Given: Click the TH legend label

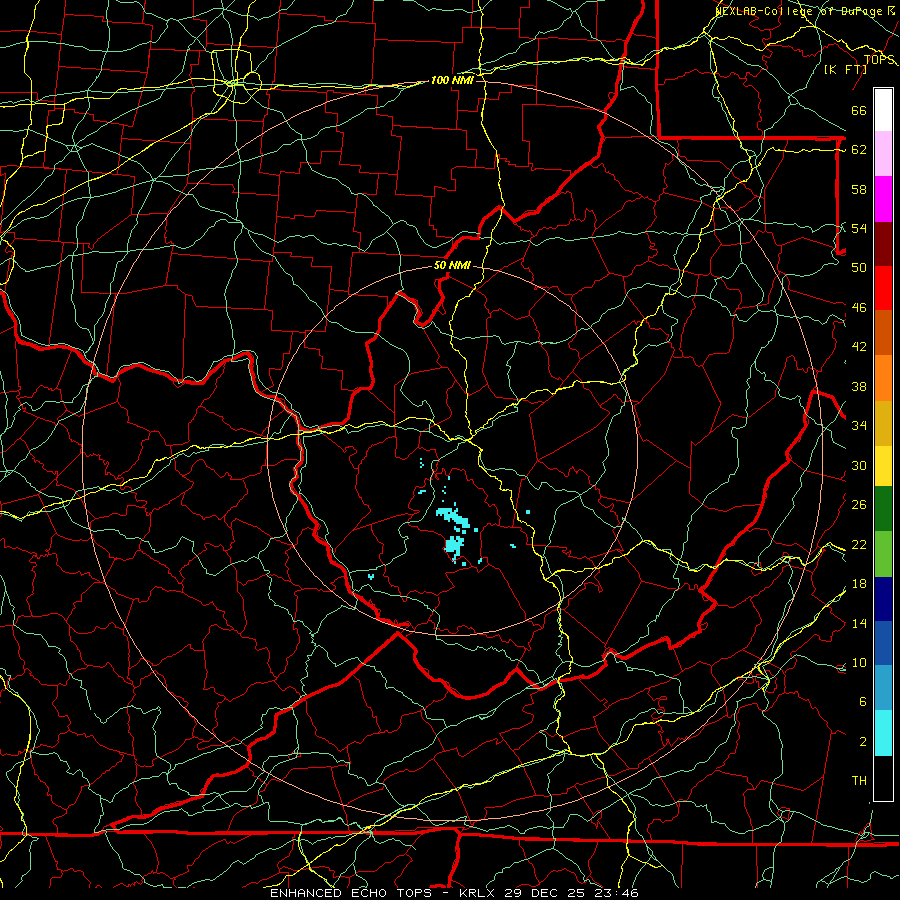Looking at the screenshot, I should (859, 781).
